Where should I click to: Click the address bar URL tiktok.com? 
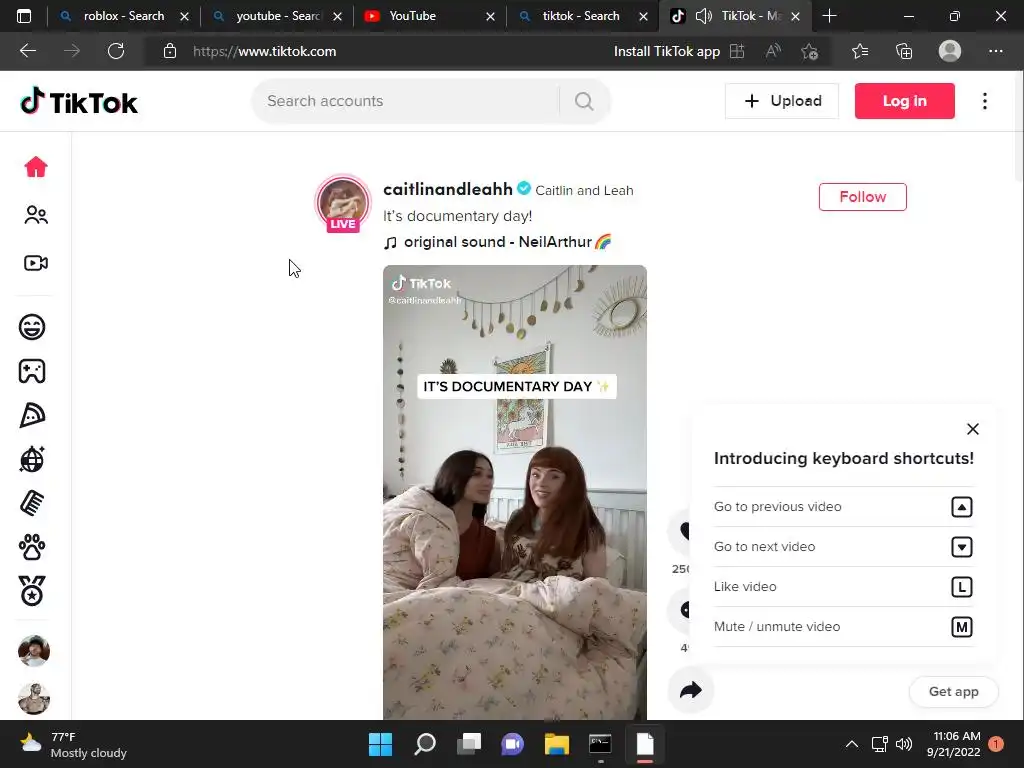point(264,51)
